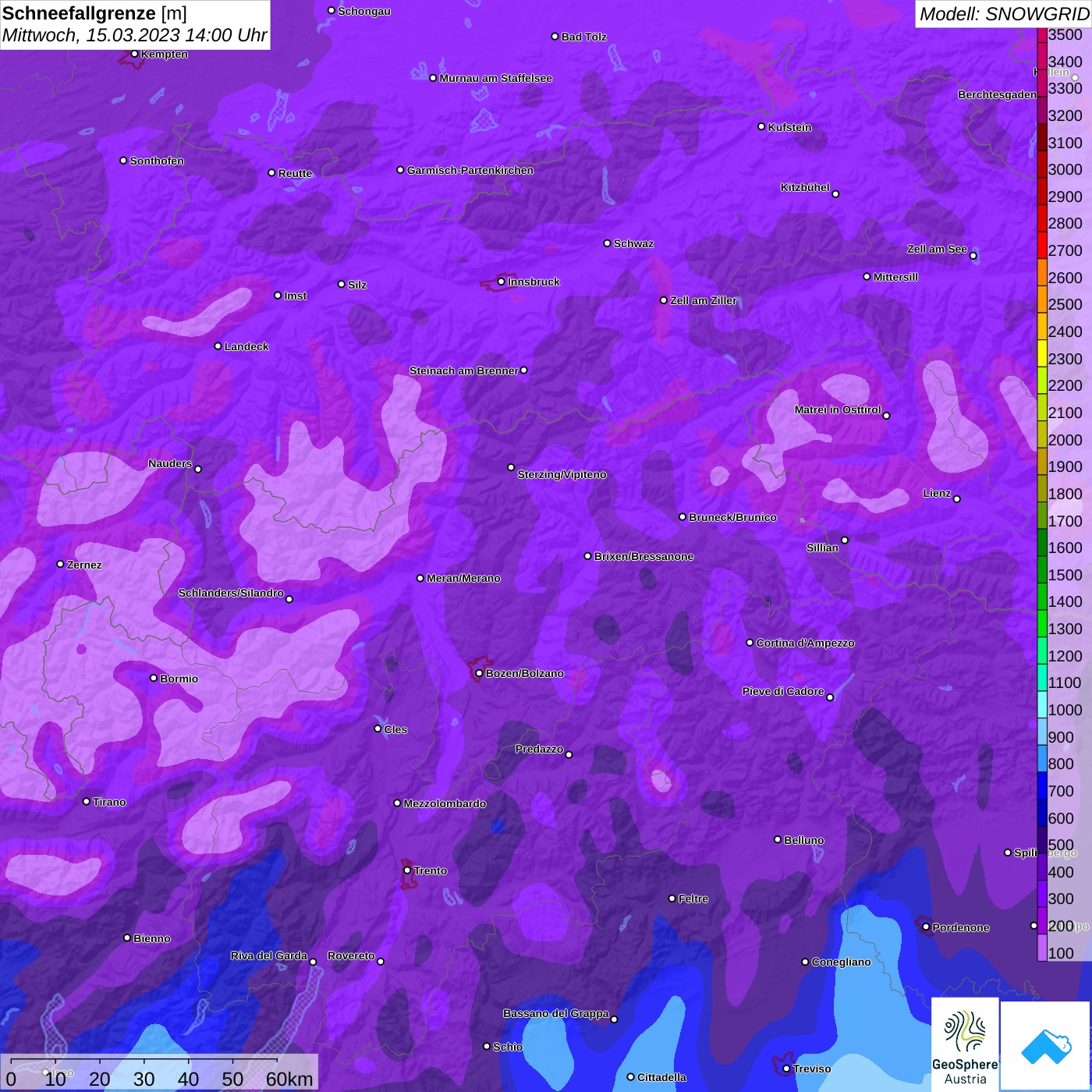Click the Bormio marker dot
This screenshot has height=1092, width=1092.
click(154, 678)
